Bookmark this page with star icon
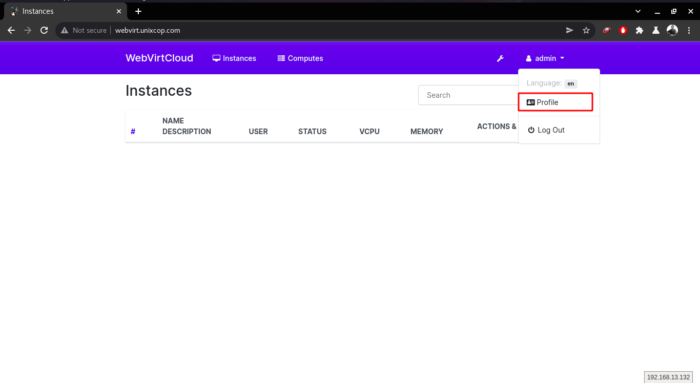 coord(586,30)
